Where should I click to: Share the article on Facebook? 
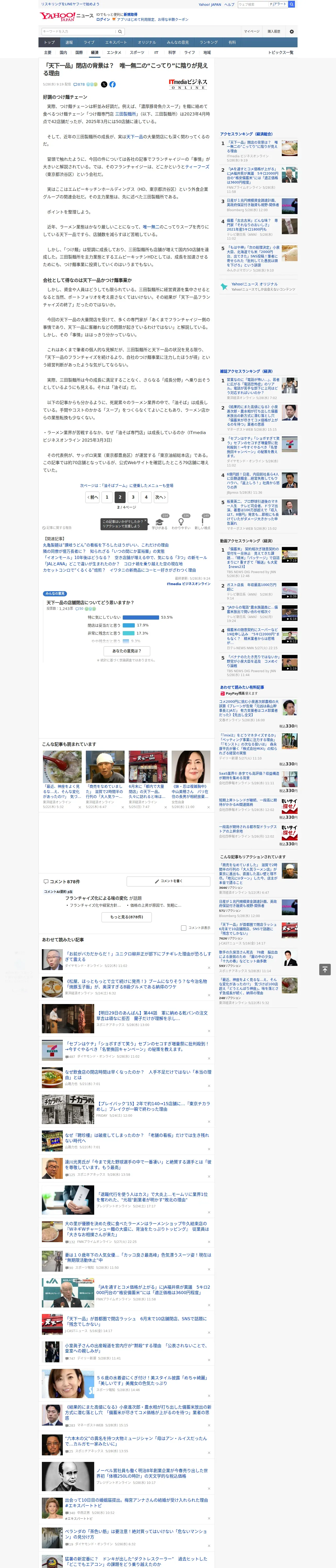pyautogui.click(x=112, y=85)
